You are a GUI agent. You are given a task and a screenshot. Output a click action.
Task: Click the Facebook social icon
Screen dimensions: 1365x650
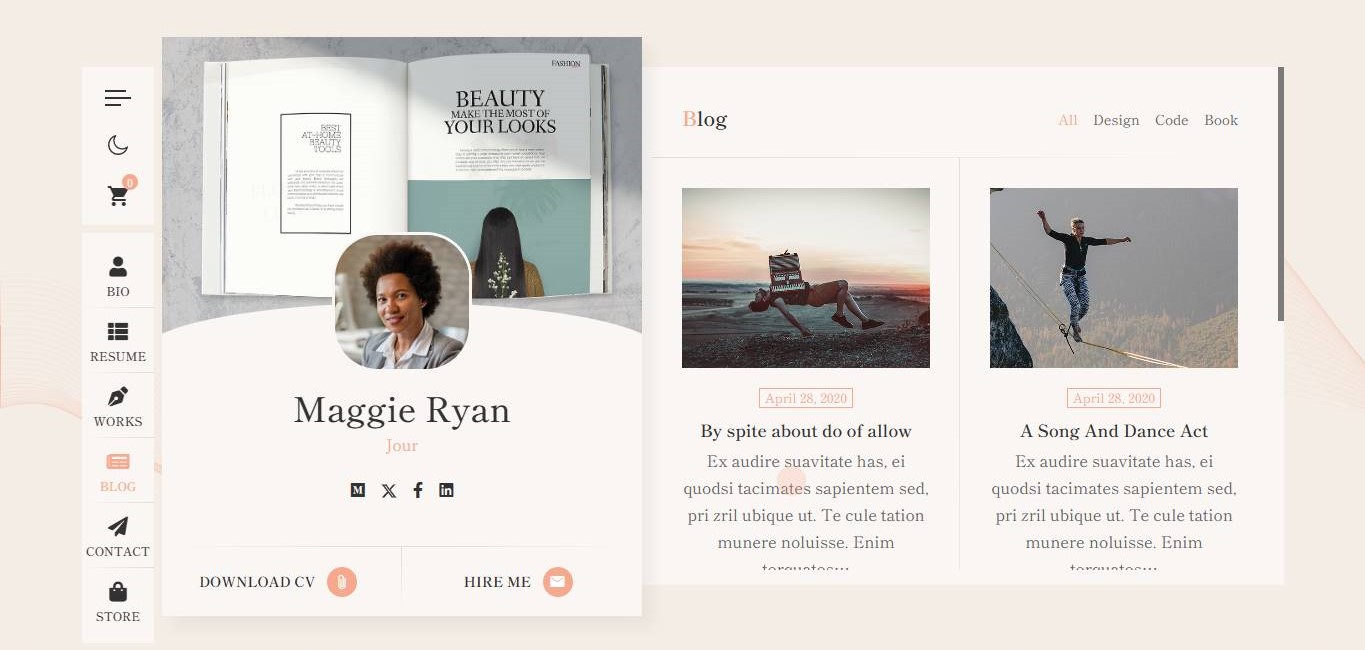point(418,490)
